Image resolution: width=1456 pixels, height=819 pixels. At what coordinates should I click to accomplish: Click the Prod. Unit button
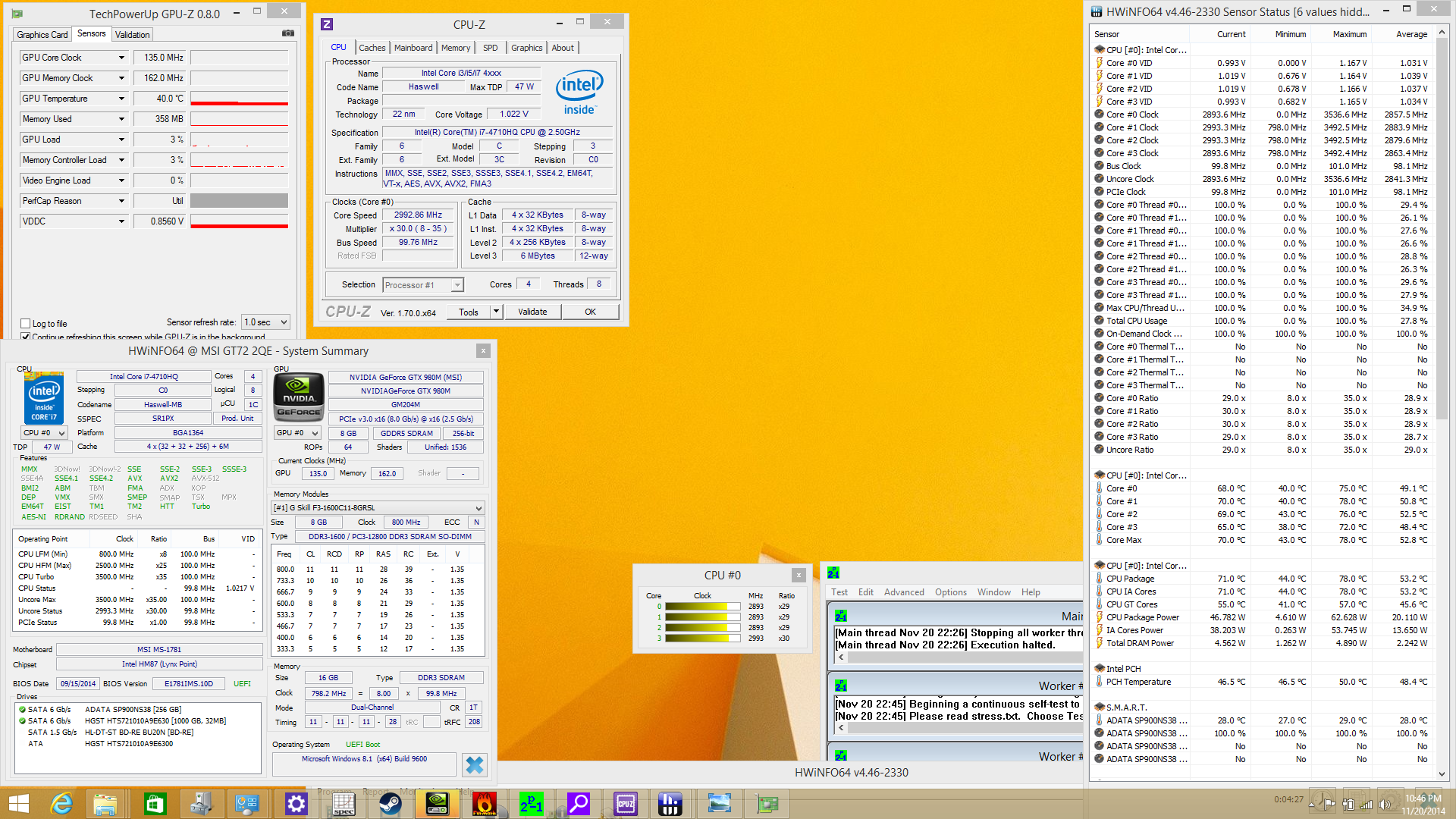(x=237, y=419)
